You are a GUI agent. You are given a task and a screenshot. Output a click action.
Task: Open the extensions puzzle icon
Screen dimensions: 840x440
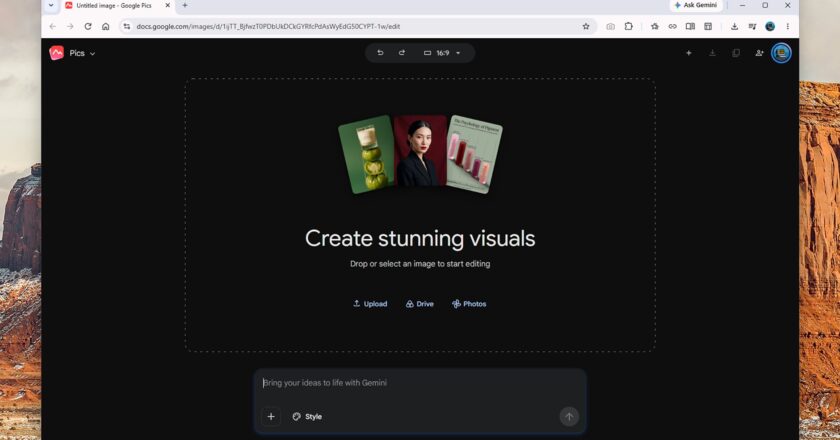point(628,26)
